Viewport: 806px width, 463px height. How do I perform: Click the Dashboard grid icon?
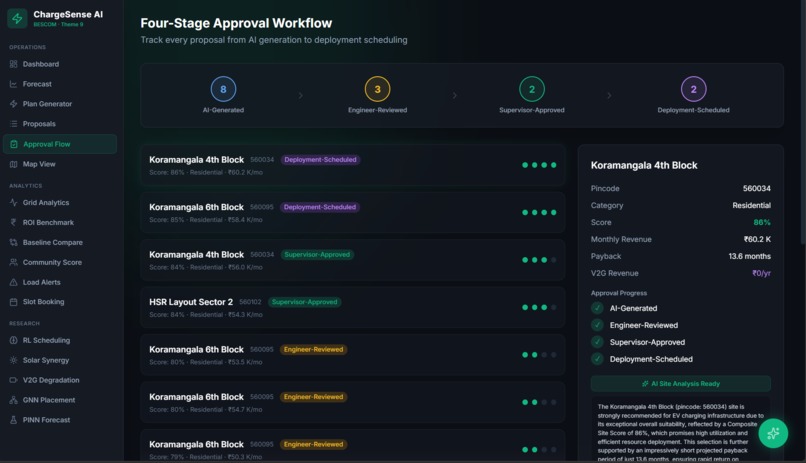(x=13, y=64)
